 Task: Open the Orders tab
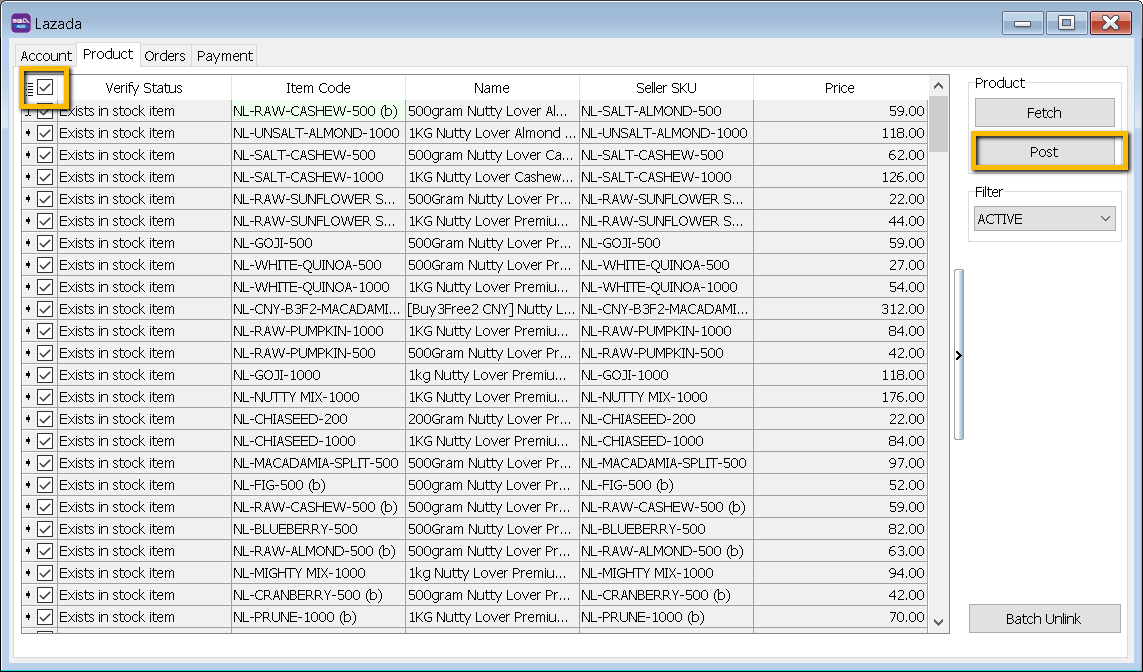point(165,56)
